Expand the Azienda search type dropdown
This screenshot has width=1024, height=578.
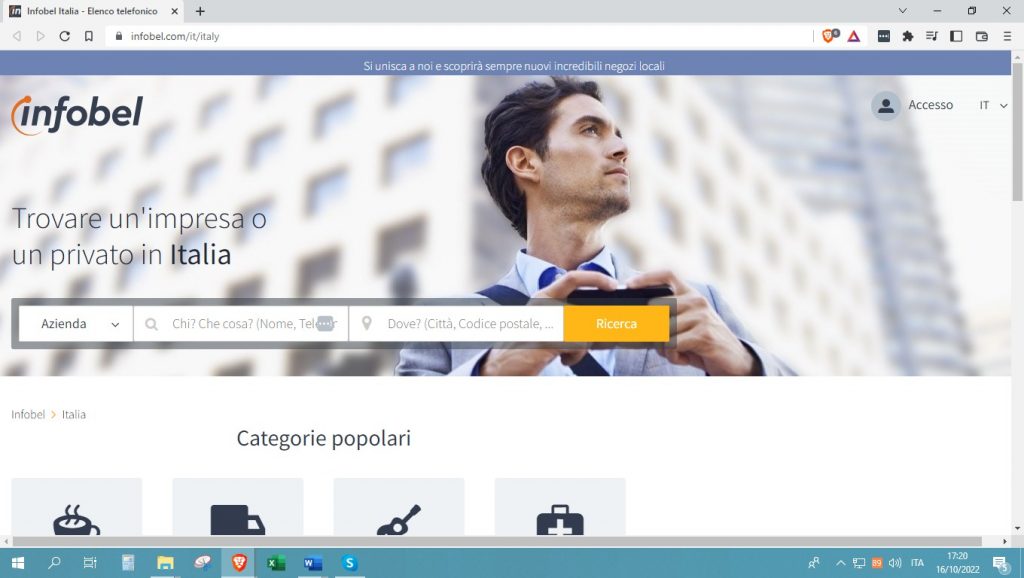pos(76,324)
